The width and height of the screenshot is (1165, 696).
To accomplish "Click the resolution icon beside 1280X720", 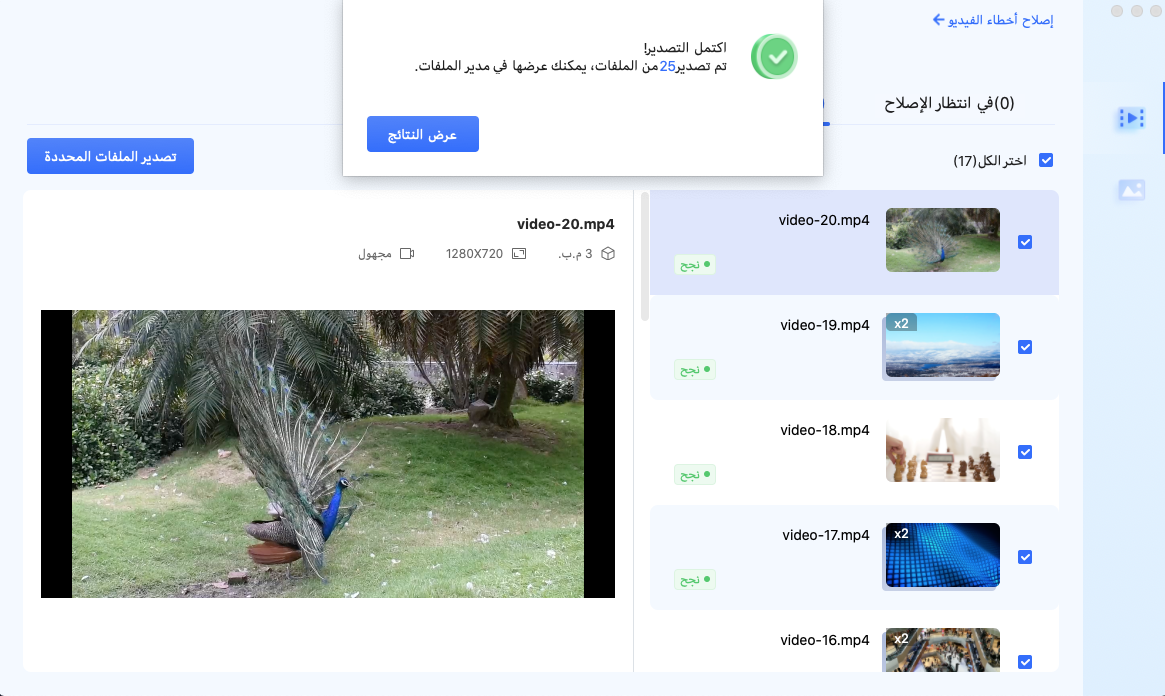I will 517,253.
